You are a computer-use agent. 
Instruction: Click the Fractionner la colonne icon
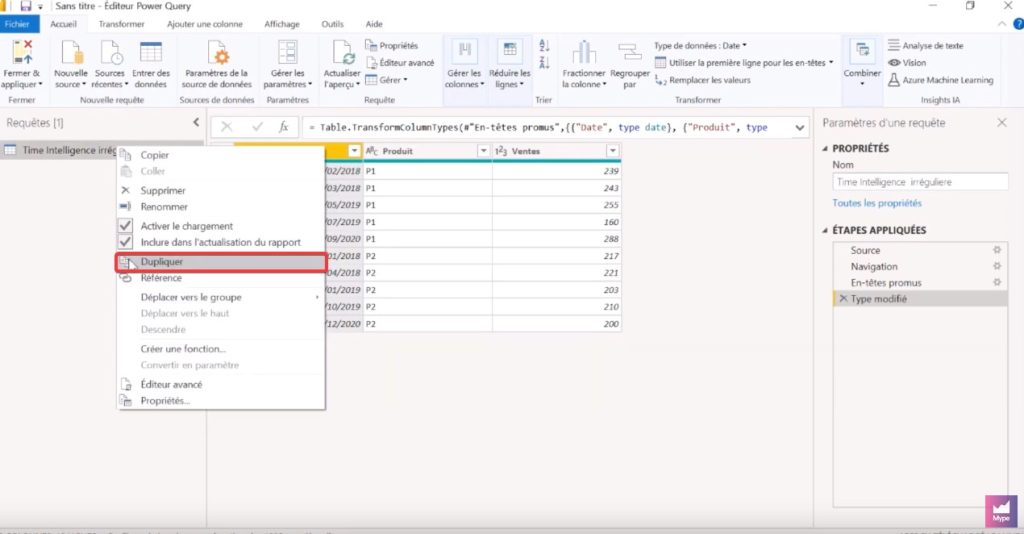click(x=584, y=52)
